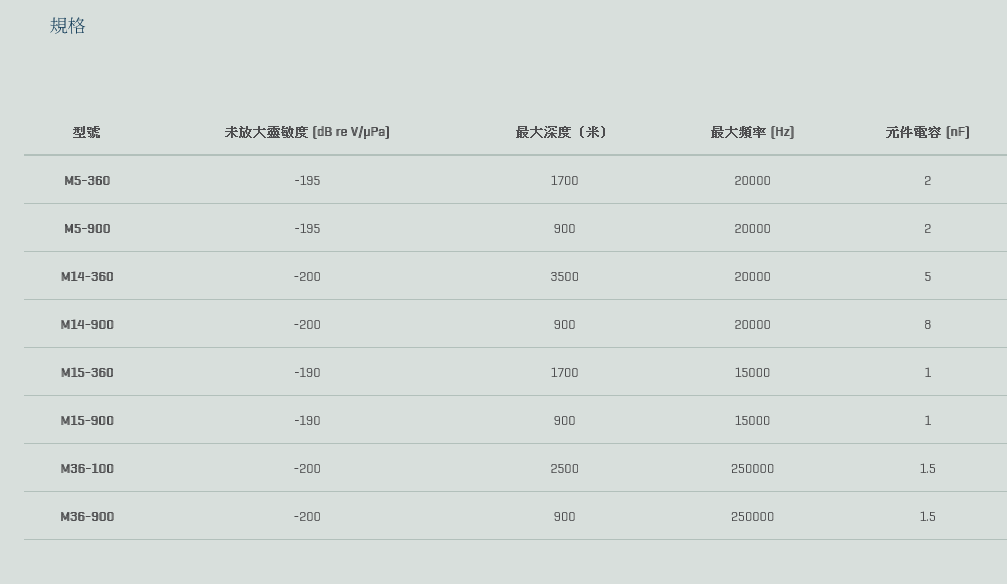Click the 型號 column header
Image resolution: width=1007 pixels, height=584 pixels.
click(x=87, y=132)
